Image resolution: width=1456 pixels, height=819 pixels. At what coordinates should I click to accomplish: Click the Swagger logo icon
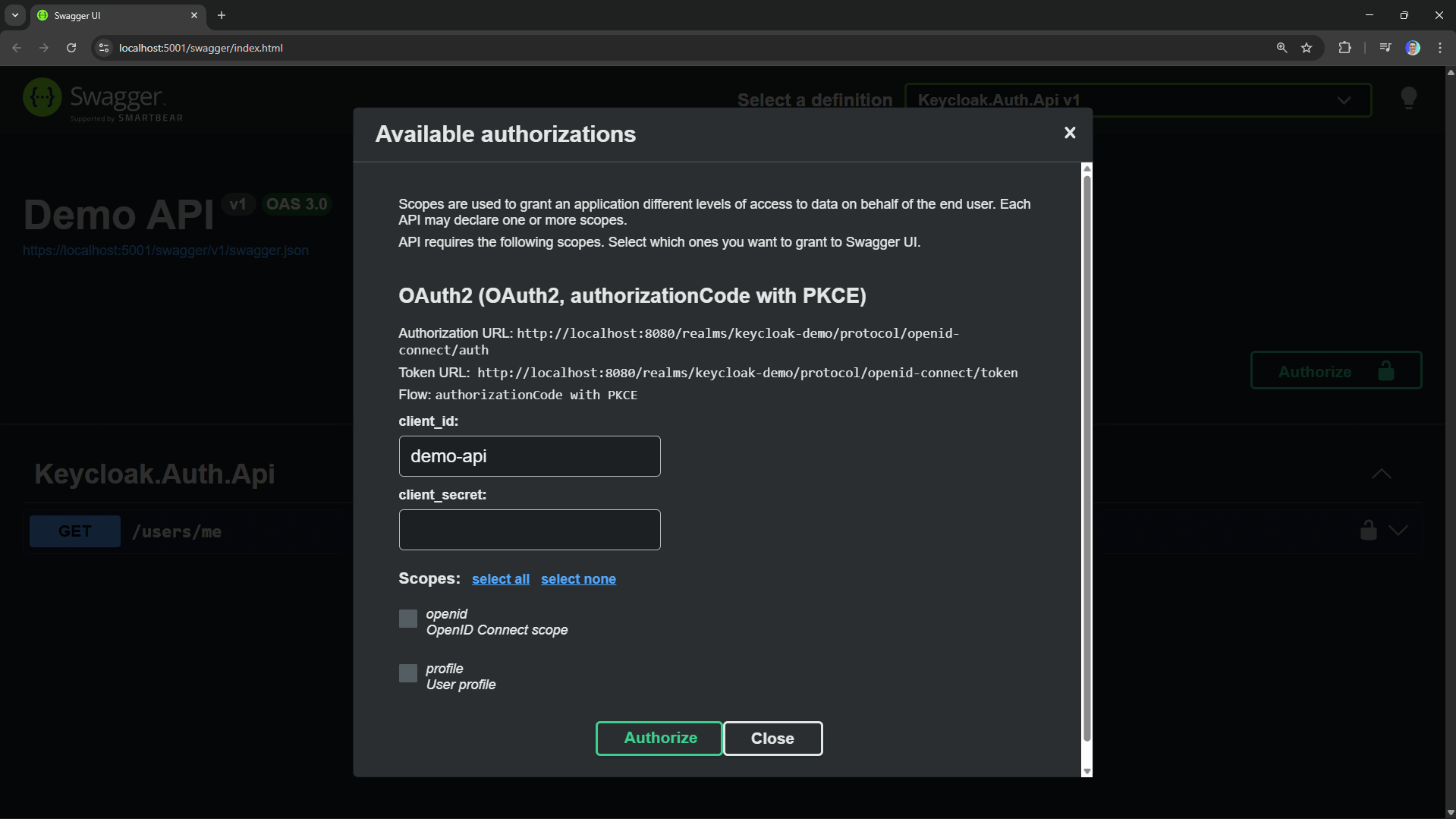42,98
